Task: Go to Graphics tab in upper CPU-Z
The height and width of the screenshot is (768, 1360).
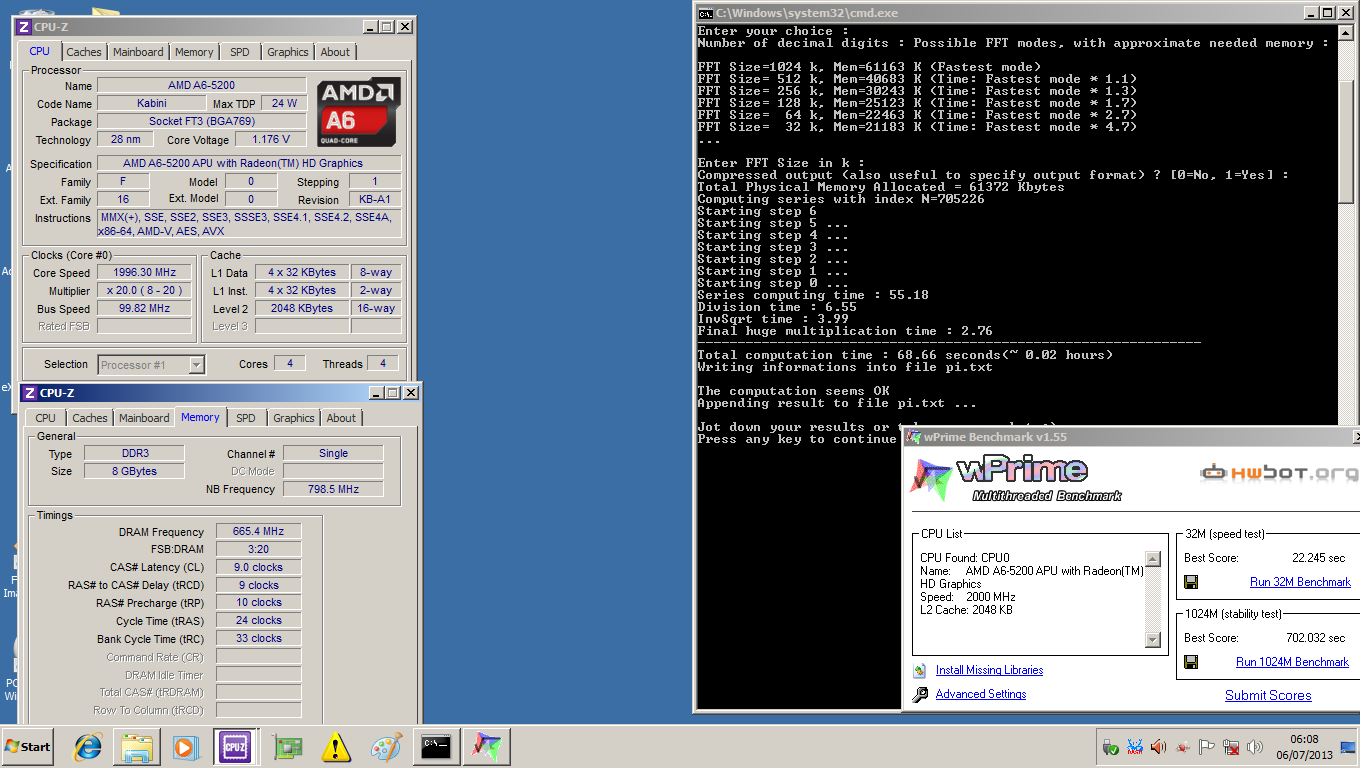Action: click(288, 52)
